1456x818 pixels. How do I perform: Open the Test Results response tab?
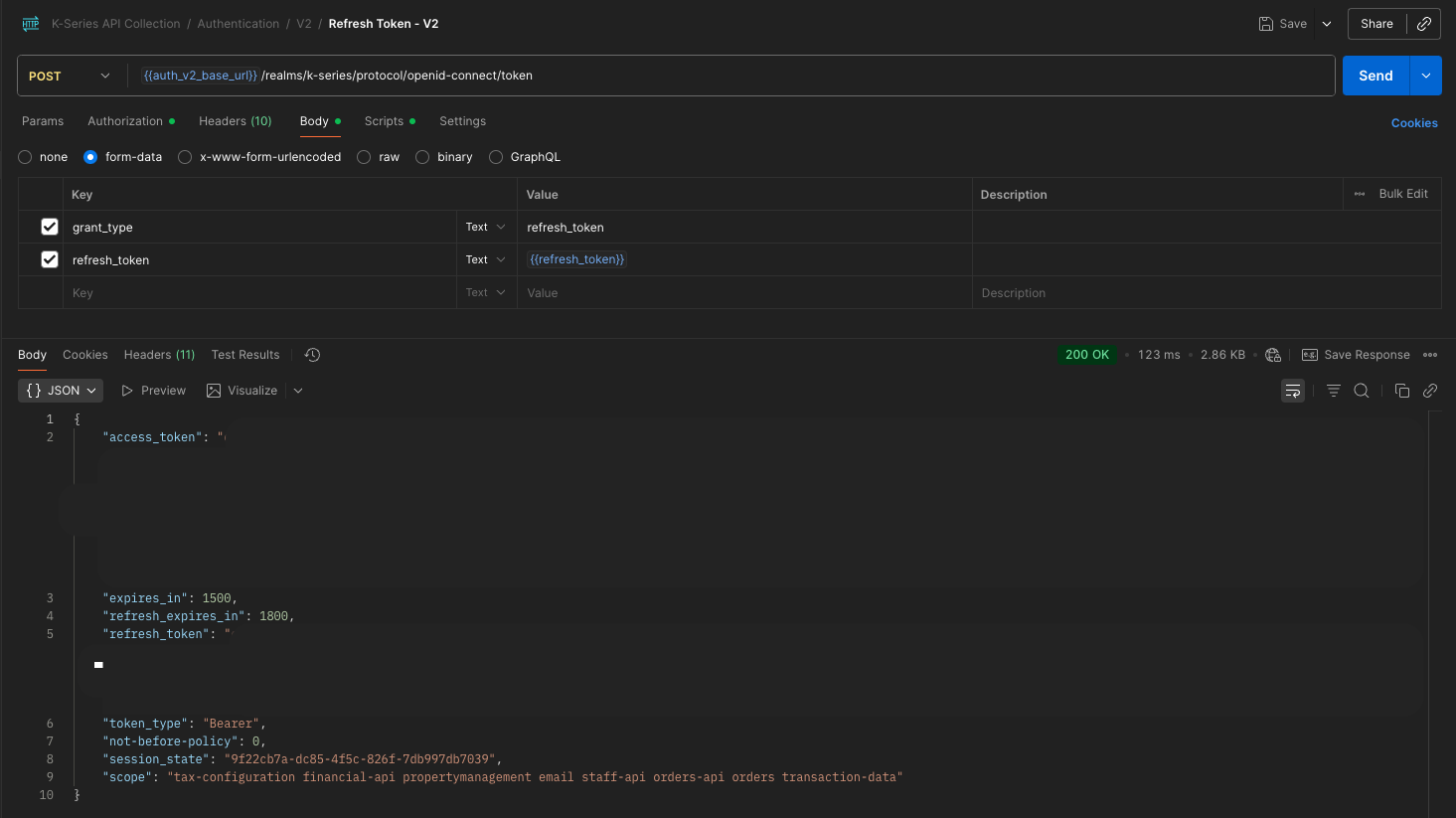[x=245, y=355]
